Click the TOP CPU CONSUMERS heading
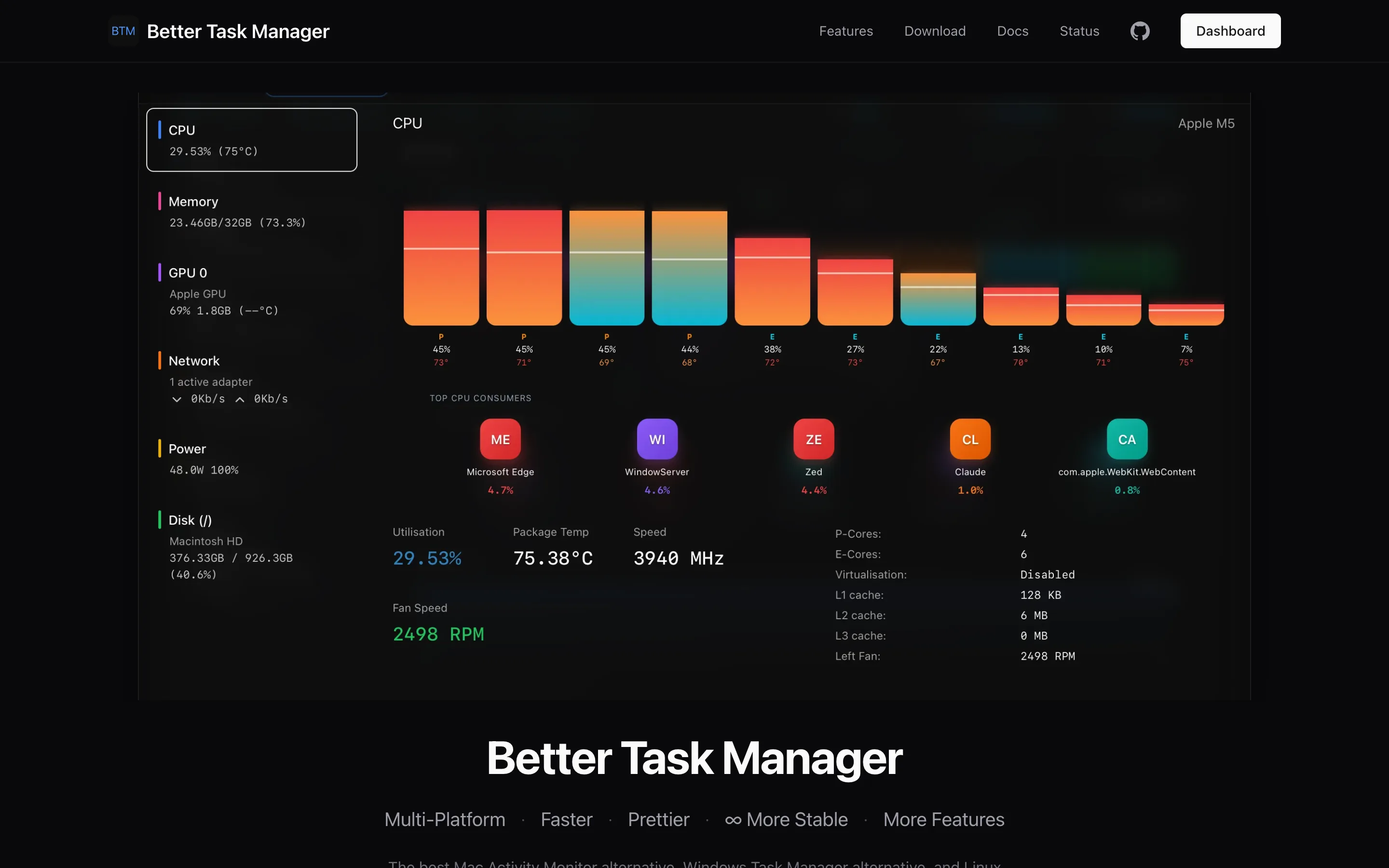Image resolution: width=1389 pixels, height=868 pixels. [x=480, y=398]
